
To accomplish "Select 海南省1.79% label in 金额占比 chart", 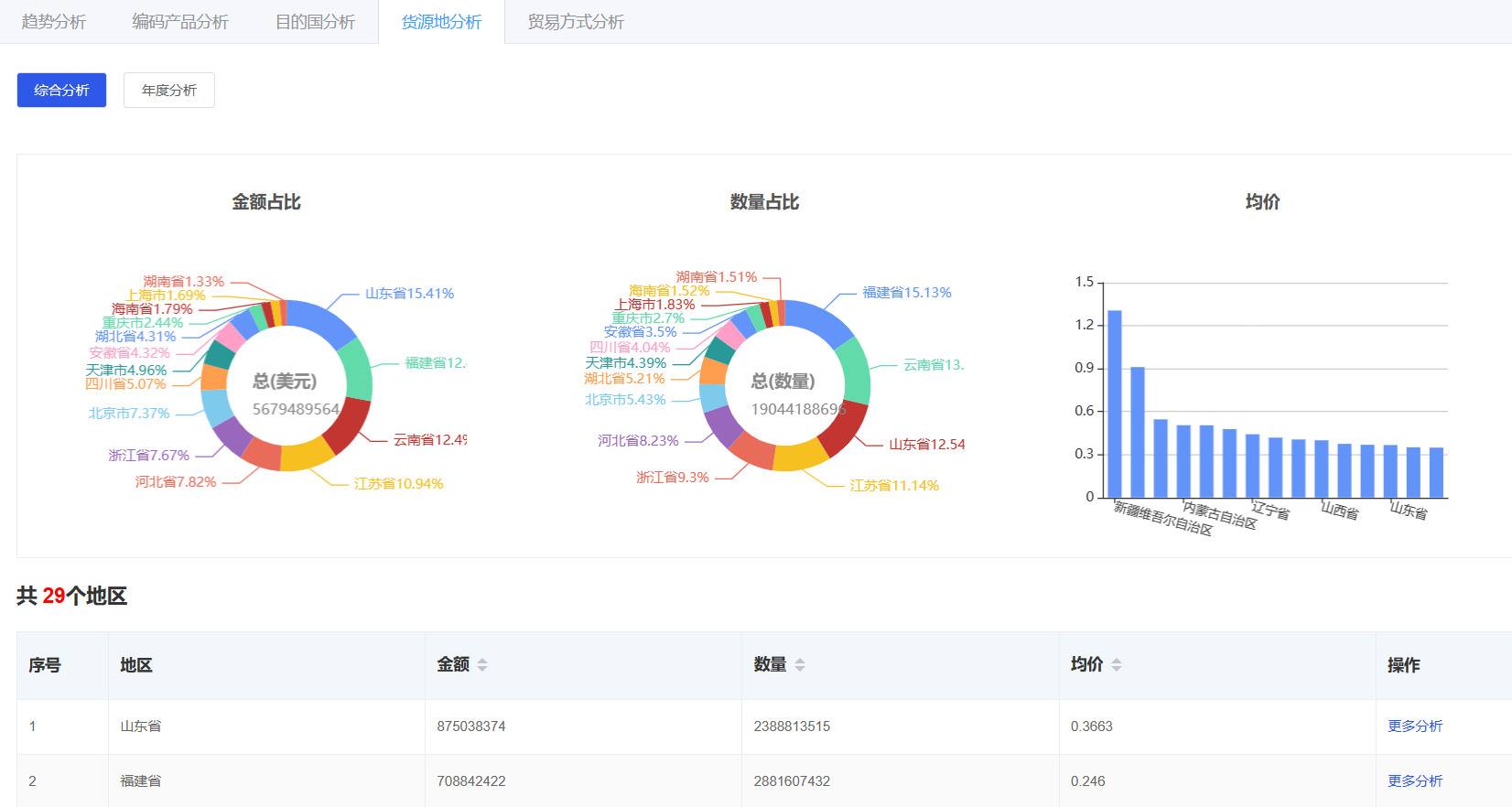I will pyautogui.click(x=152, y=309).
